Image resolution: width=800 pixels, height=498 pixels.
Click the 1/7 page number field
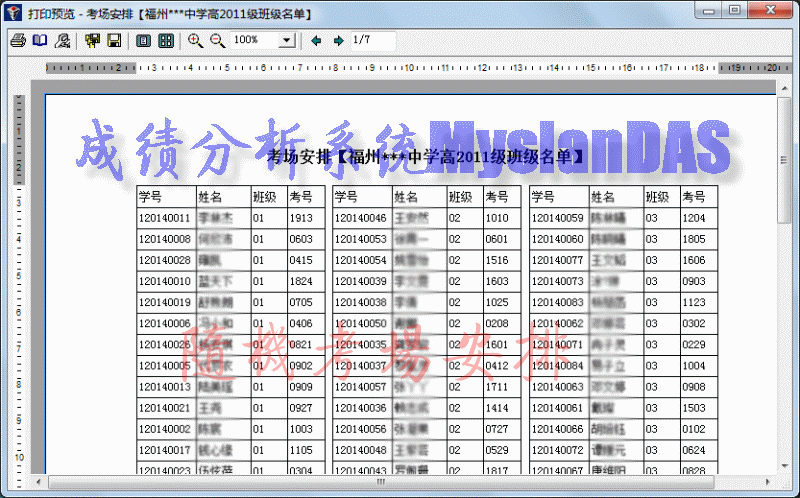[372, 41]
